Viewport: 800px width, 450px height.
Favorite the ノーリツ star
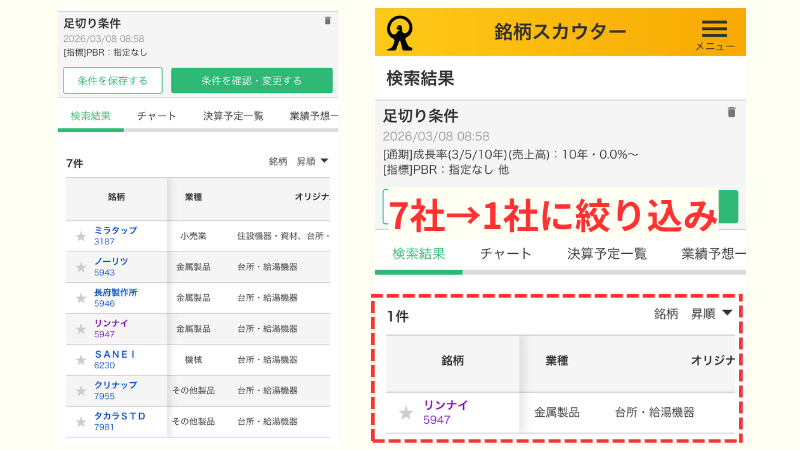pyautogui.click(x=81, y=267)
